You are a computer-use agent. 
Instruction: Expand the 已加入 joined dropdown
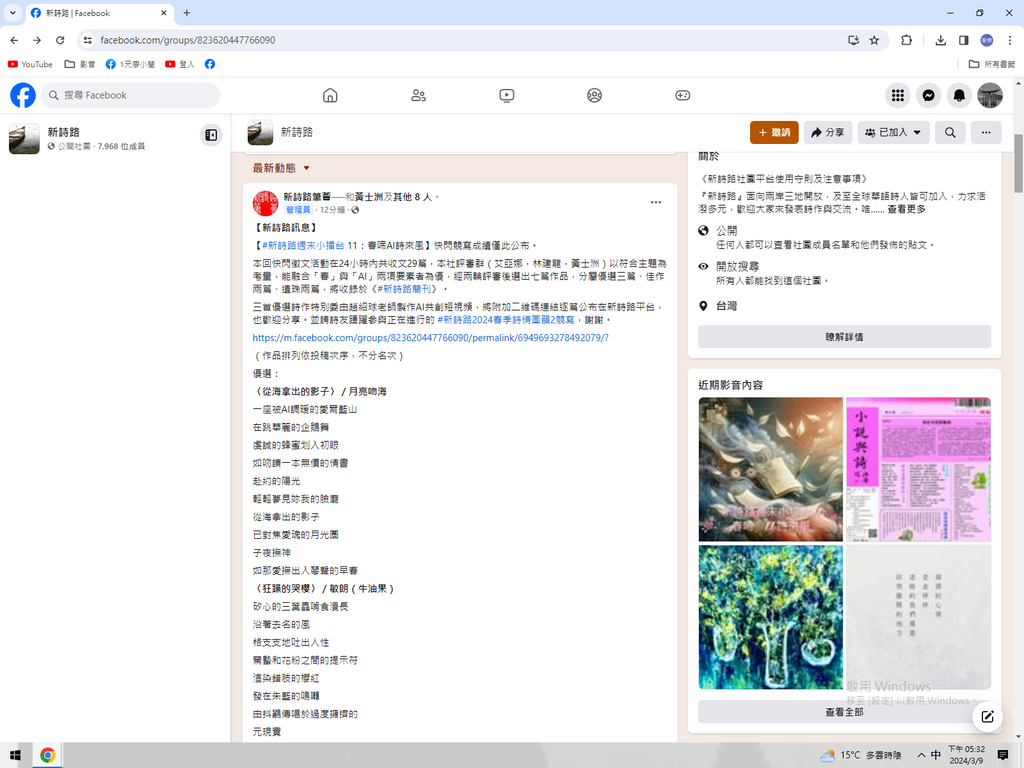point(893,132)
